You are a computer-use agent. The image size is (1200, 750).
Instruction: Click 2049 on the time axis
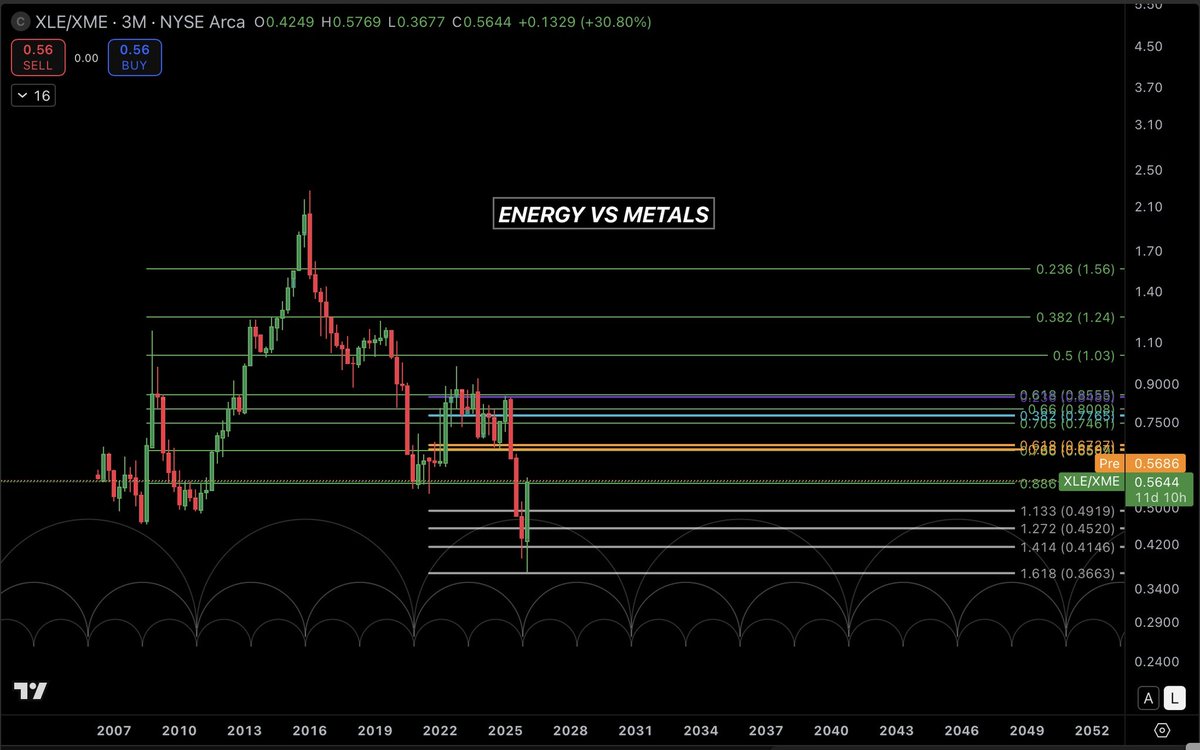1027,731
